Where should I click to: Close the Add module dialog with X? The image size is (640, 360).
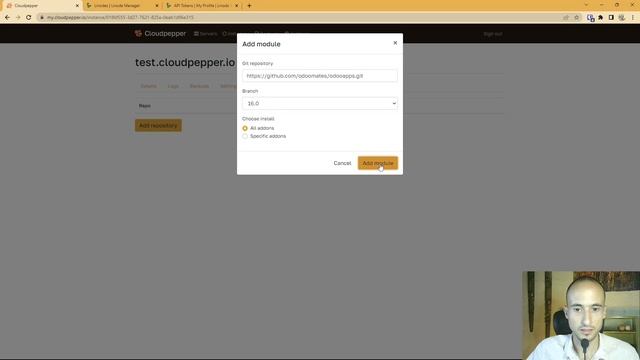pyautogui.click(x=395, y=43)
